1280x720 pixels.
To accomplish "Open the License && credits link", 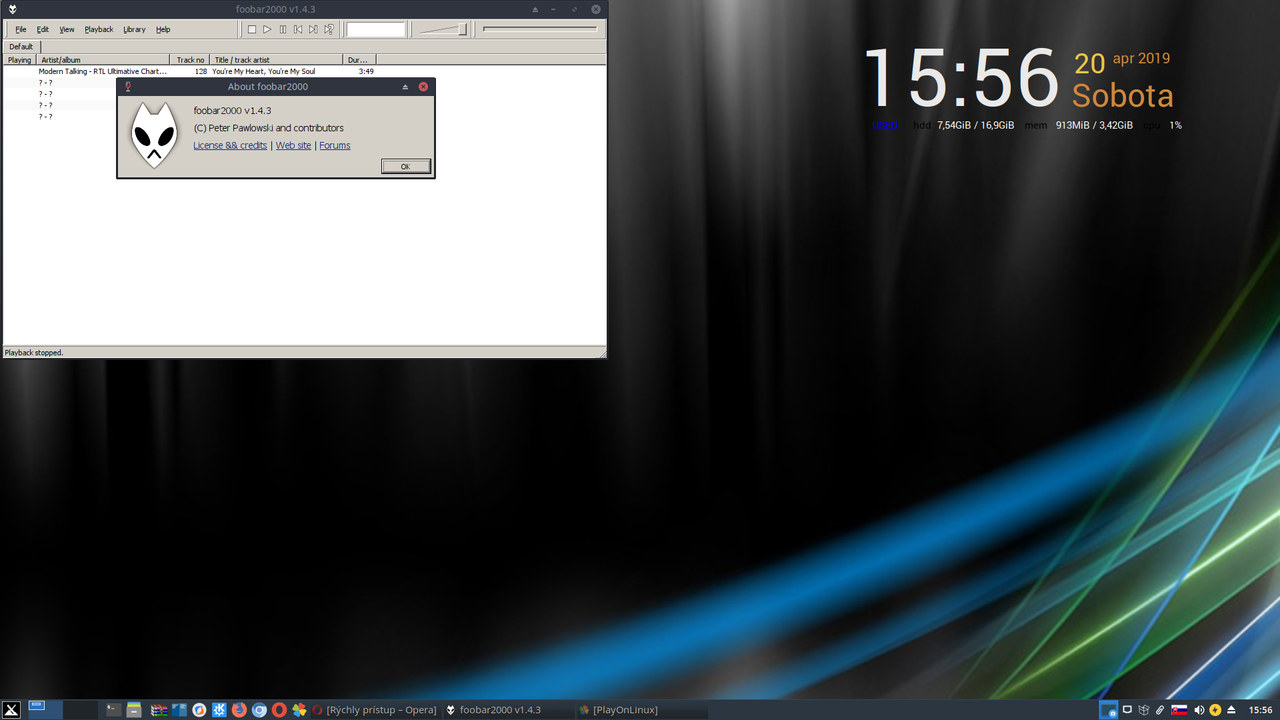I will (x=230, y=145).
